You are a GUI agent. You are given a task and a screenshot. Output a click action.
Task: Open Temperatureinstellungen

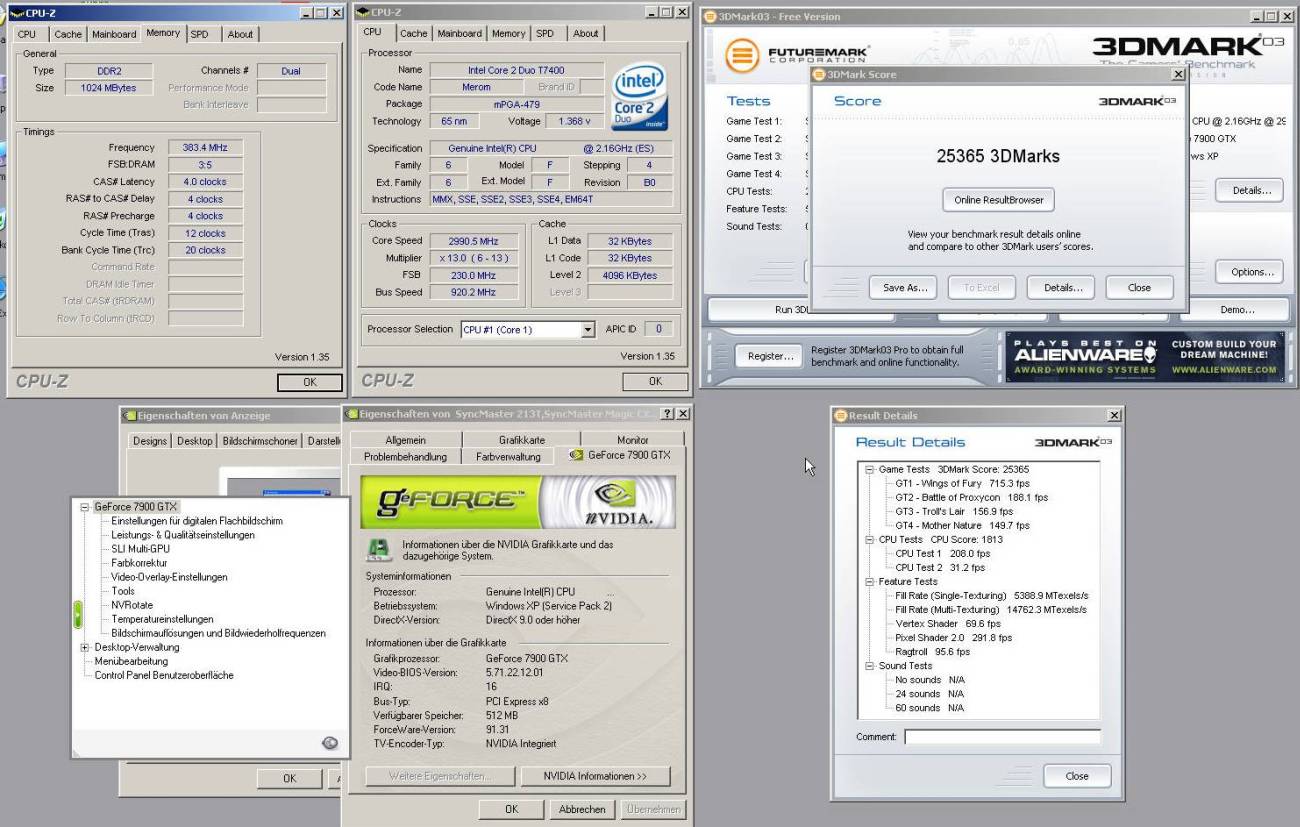coord(162,619)
